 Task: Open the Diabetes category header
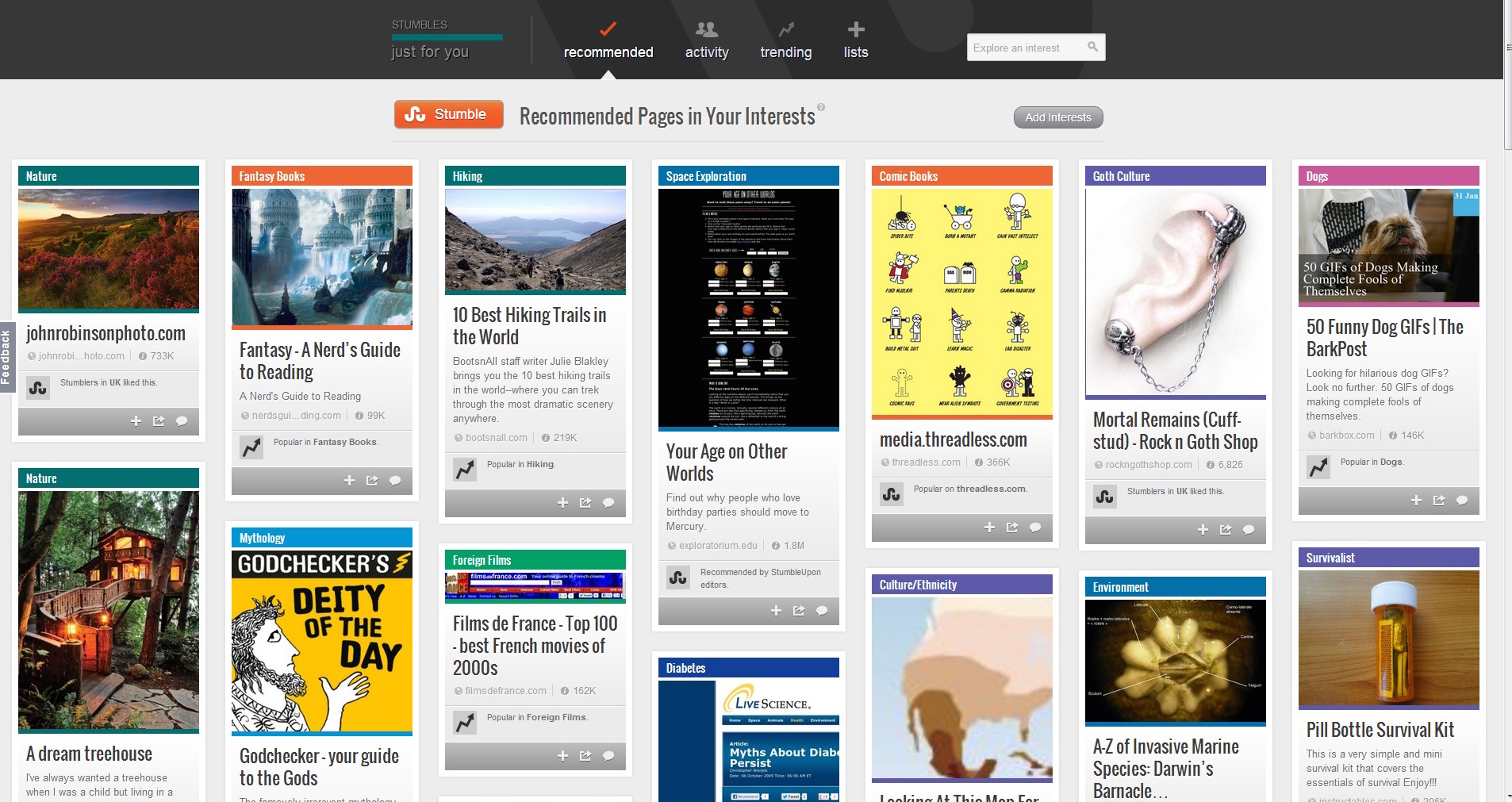(749, 668)
